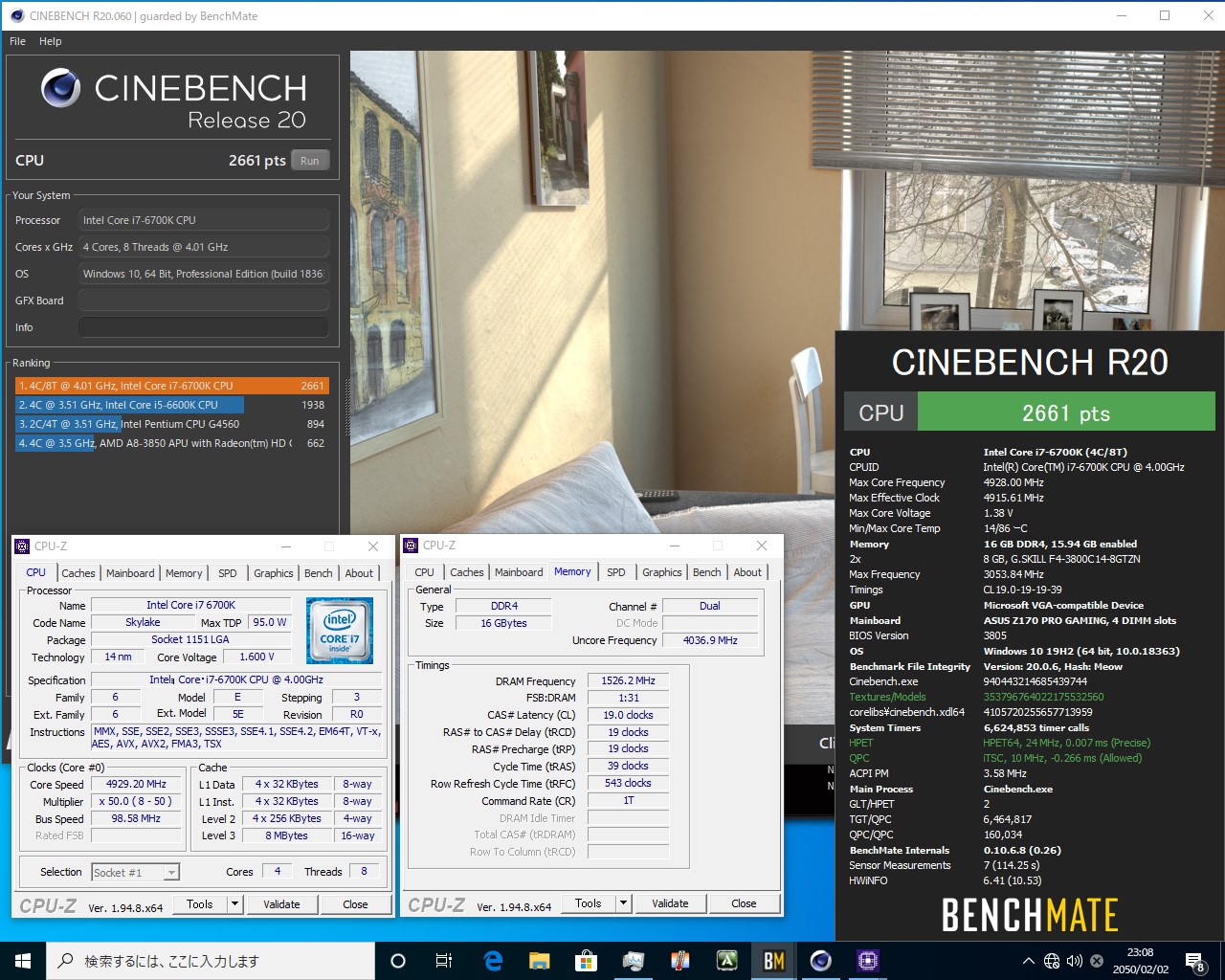1225x980 pixels.
Task: Click the CPU-Z icon in the Memory window title bar
Action: [411, 545]
